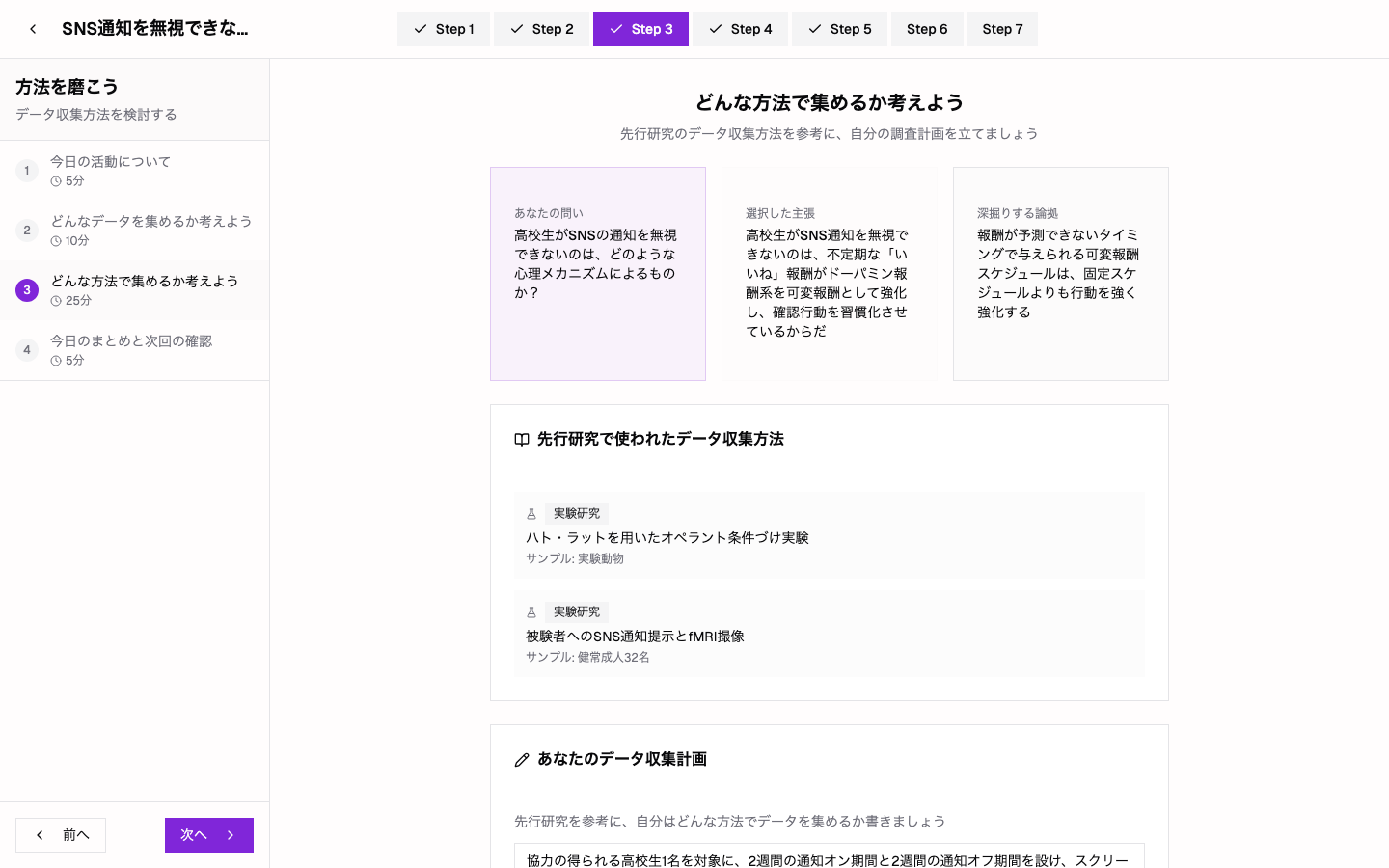
Task: Click the flask icon on the fMRI撮像 row
Action: click(x=531, y=612)
